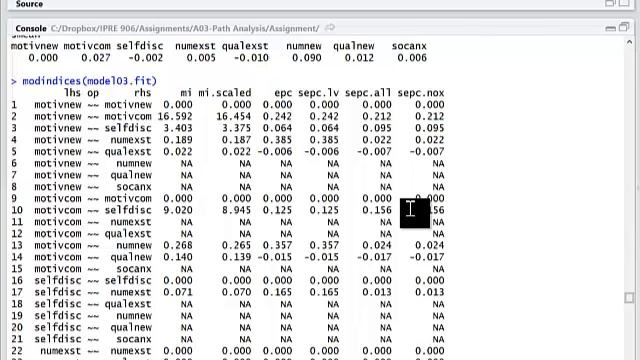
Task: Click the qualexst heading in the top row
Action: pyautogui.click(x=245, y=46)
